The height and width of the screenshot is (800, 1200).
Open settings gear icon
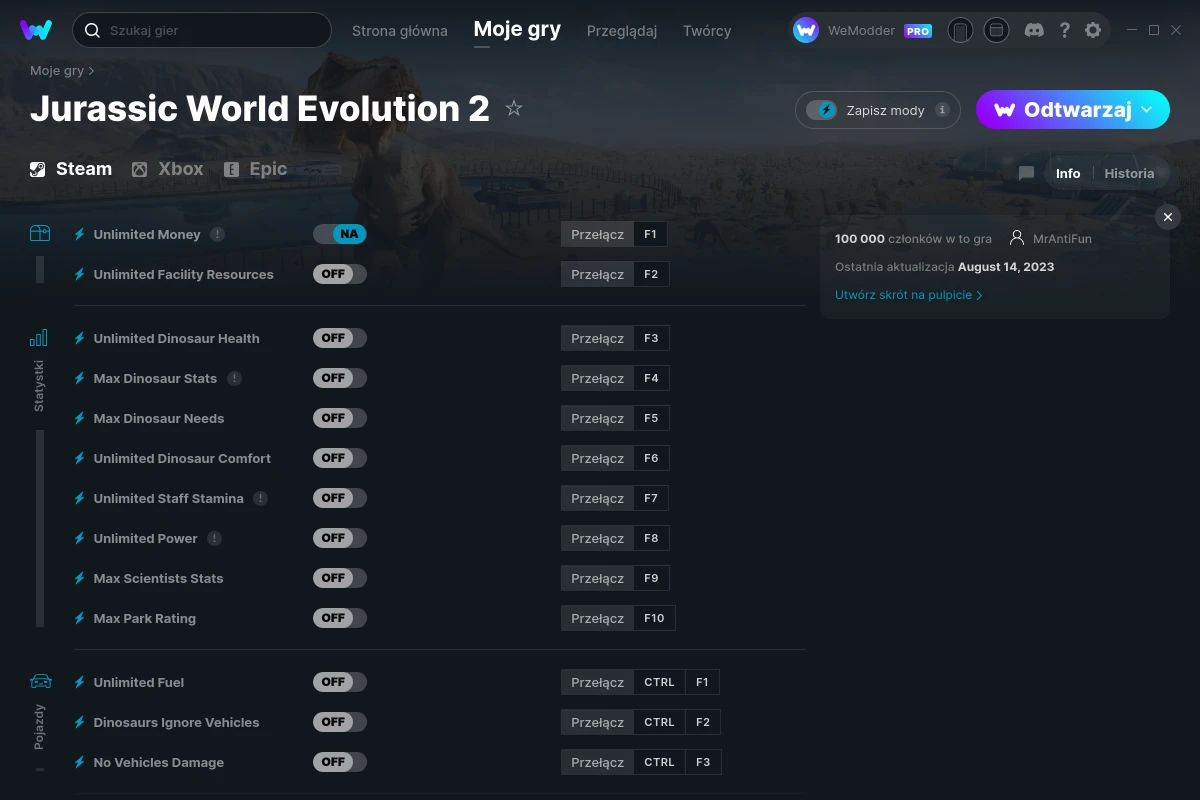click(x=1093, y=30)
